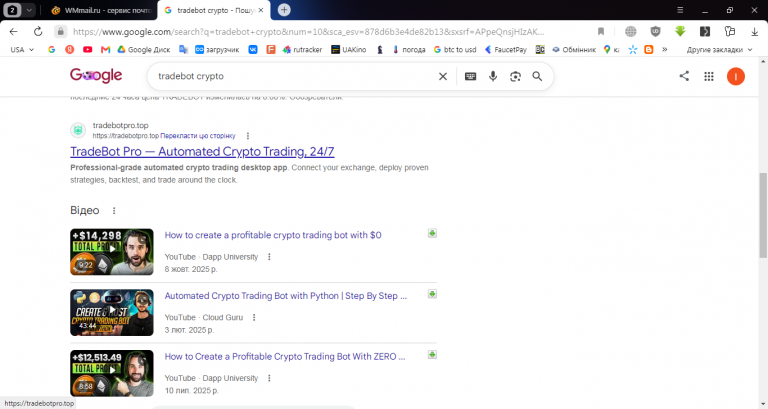Screen dimensions: 768x409
Task: Click Перекласти цю сторінку translate link
Action: 198,136
